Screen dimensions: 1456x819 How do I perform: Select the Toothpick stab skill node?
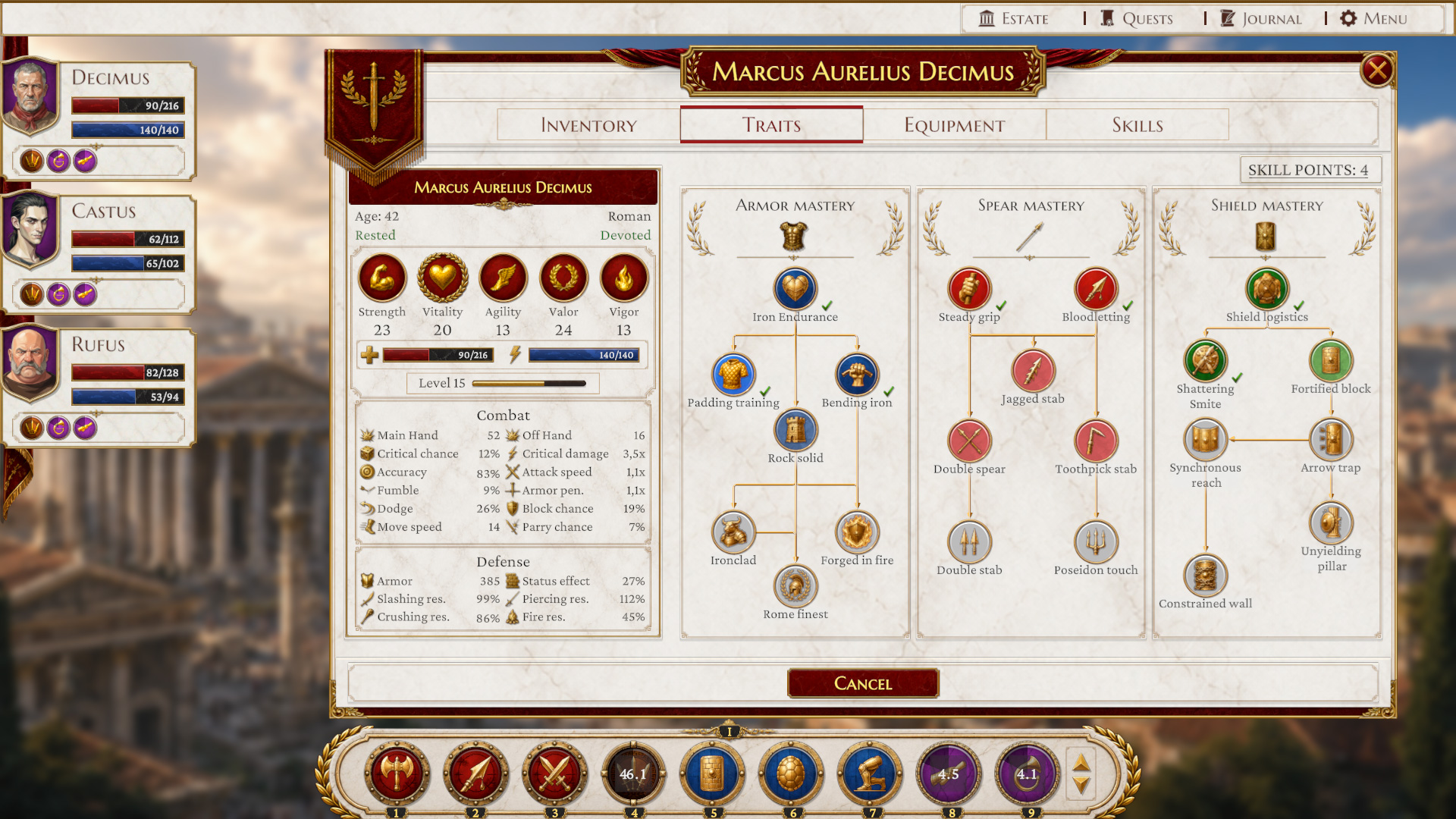click(x=1096, y=441)
